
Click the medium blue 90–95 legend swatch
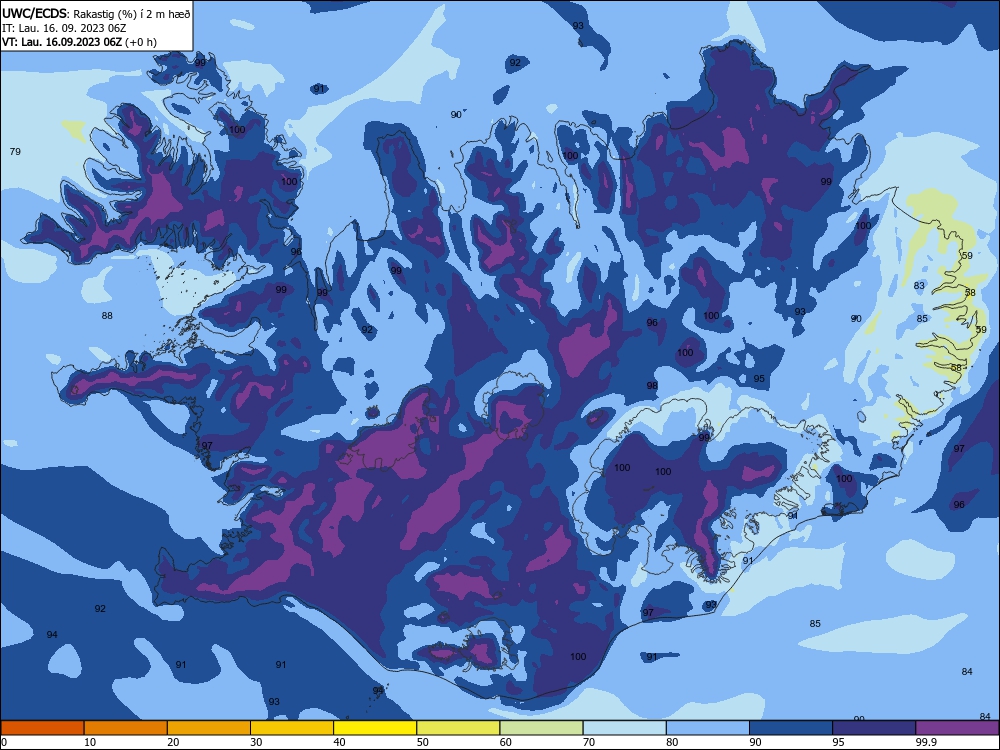pos(791,728)
